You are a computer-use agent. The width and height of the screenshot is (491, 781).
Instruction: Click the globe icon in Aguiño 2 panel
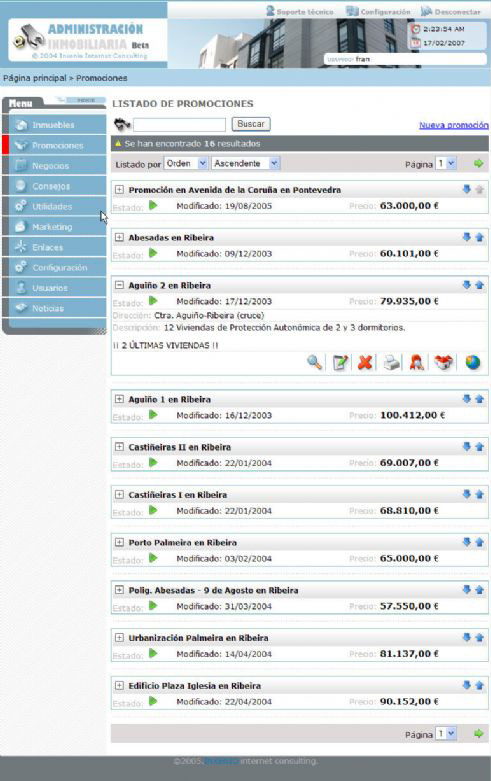pos(473,362)
